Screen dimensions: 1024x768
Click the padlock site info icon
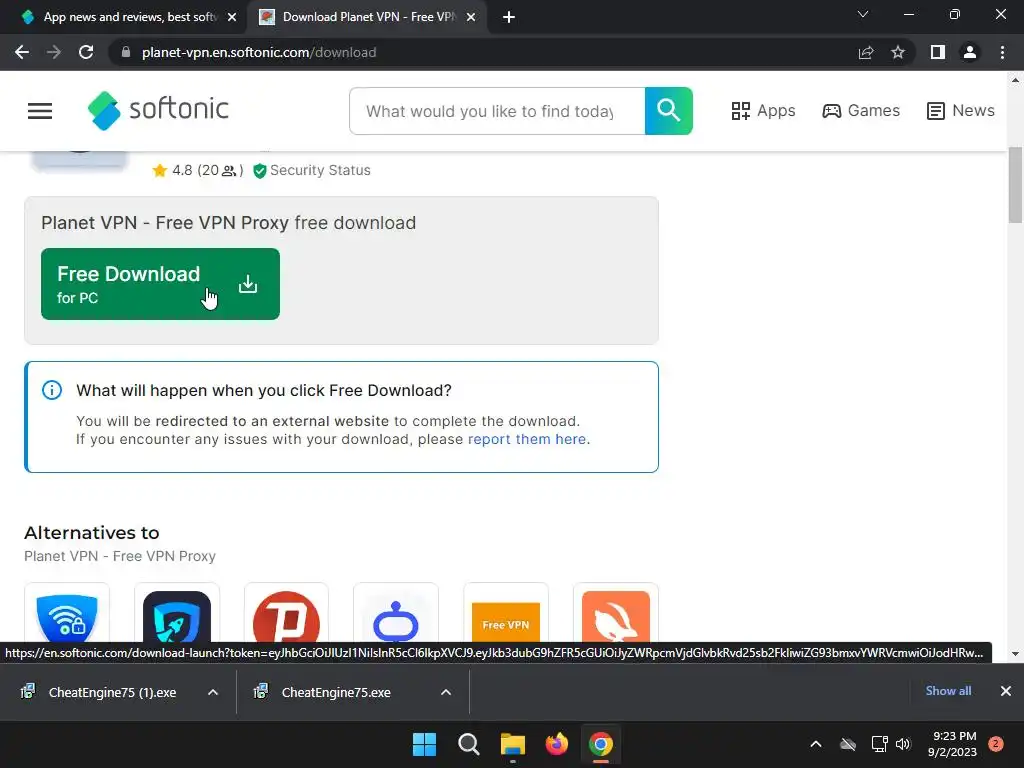pos(126,52)
